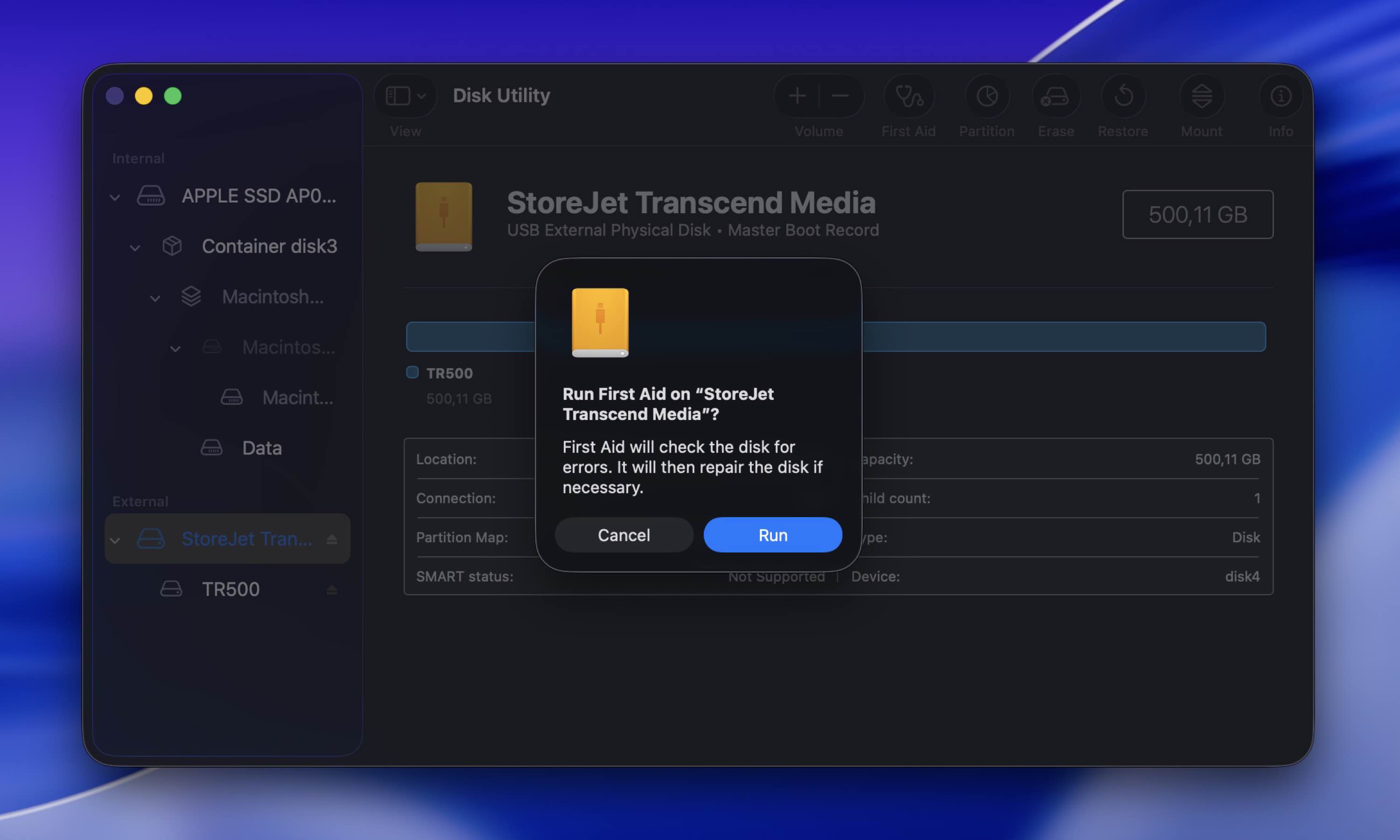Click the Partition Map label
This screenshot has width=1400, height=840.
[x=462, y=537]
